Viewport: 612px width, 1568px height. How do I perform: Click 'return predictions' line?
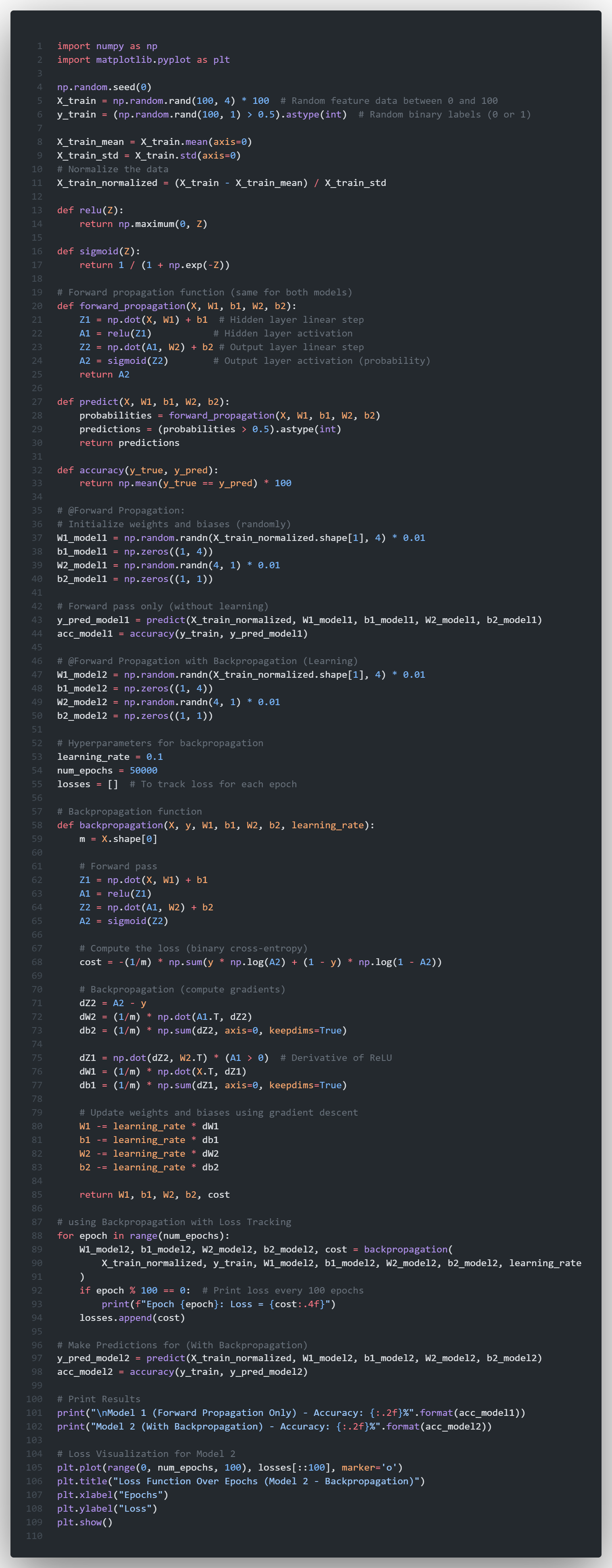click(x=129, y=443)
